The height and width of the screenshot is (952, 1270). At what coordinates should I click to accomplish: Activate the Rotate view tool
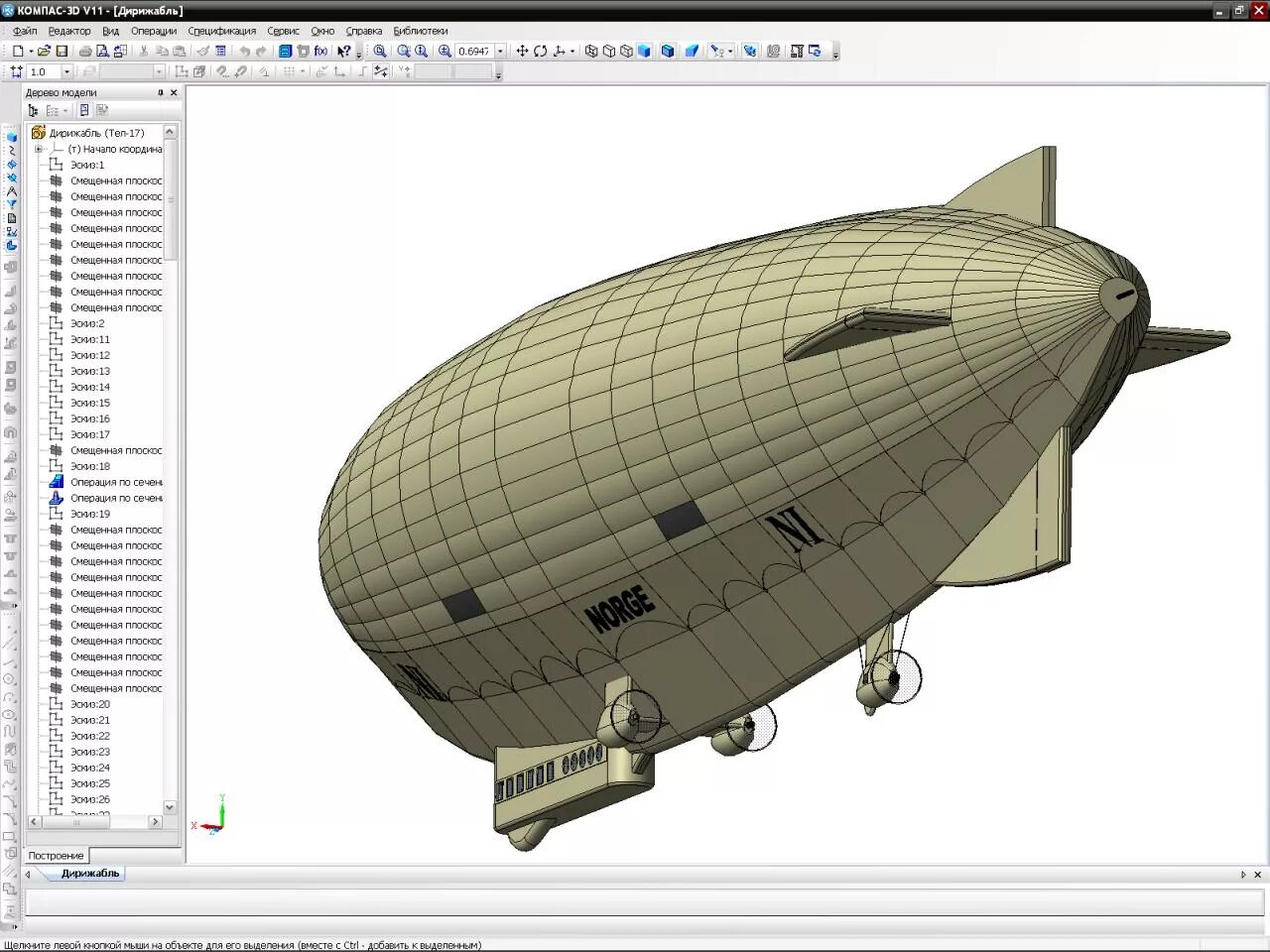(540, 51)
